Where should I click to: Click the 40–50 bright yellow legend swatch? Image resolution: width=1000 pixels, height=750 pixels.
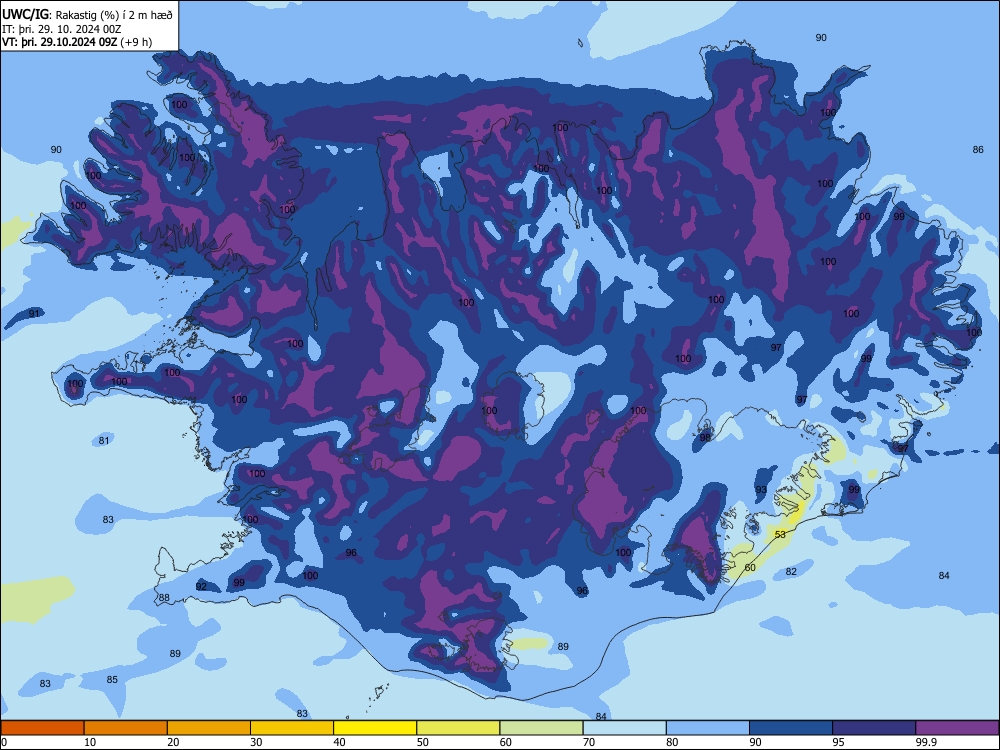click(375, 728)
